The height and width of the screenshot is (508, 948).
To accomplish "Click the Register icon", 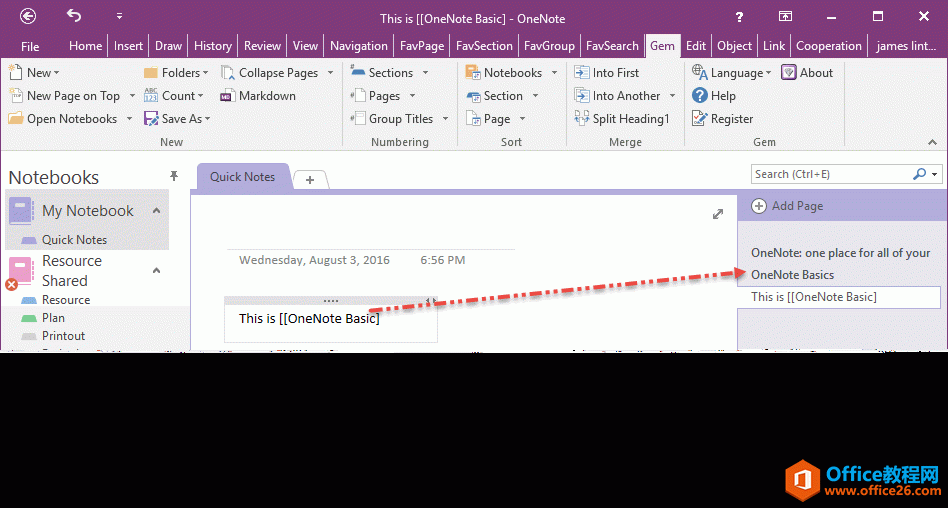I will point(700,119).
